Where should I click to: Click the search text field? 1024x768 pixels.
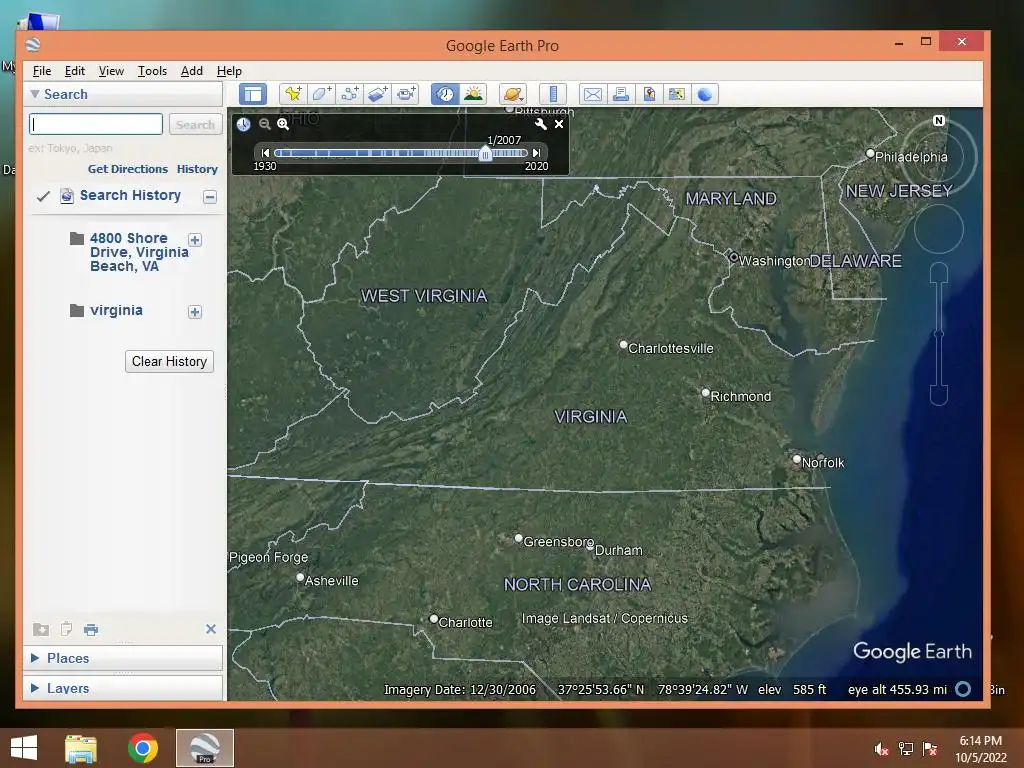click(x=96, y=124)
